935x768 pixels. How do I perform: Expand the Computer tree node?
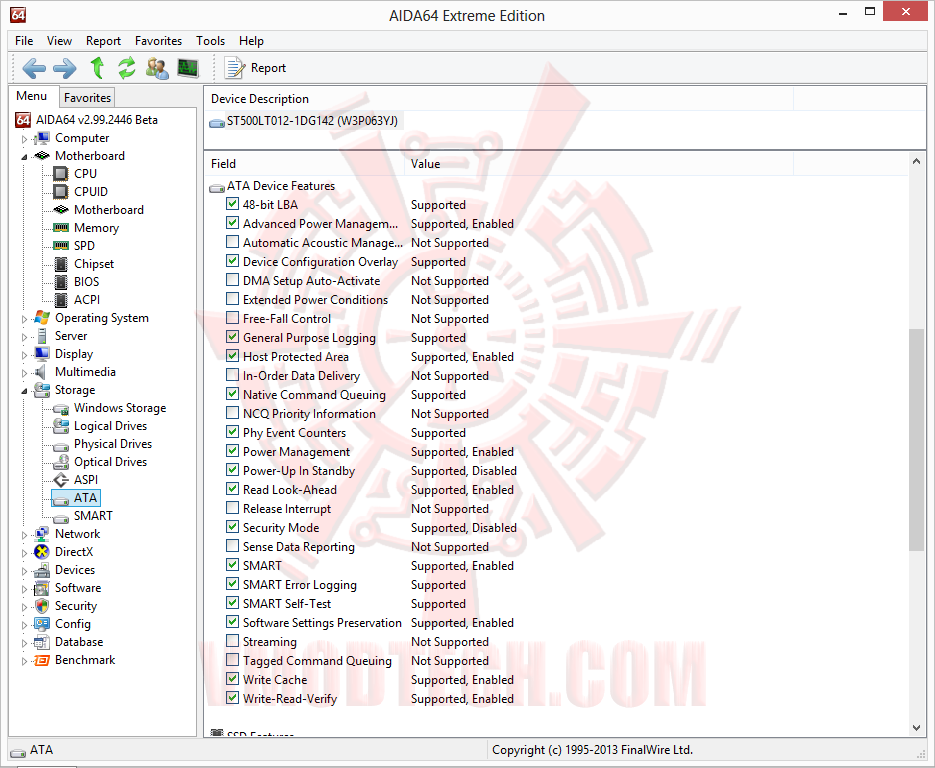tap(24, 139)
